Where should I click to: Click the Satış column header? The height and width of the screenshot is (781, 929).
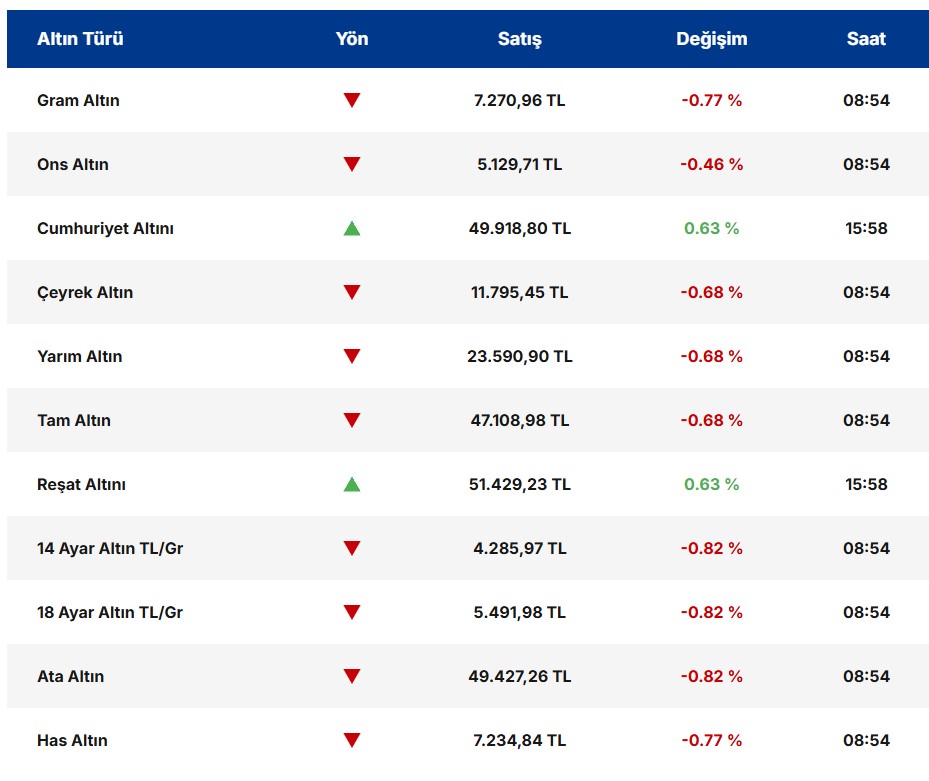pos(519,39)
